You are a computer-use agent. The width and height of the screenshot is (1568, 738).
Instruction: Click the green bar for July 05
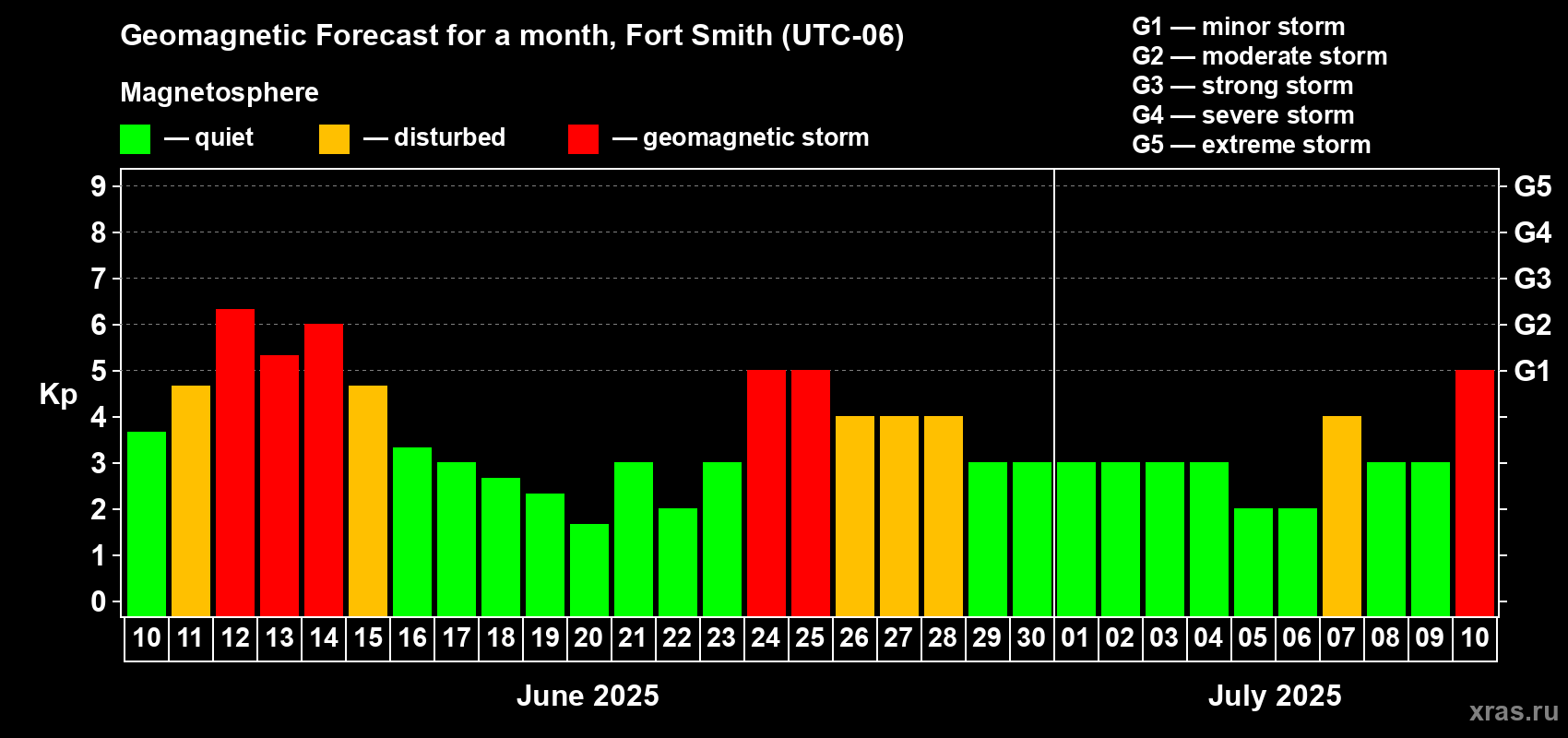[1253, 562]
